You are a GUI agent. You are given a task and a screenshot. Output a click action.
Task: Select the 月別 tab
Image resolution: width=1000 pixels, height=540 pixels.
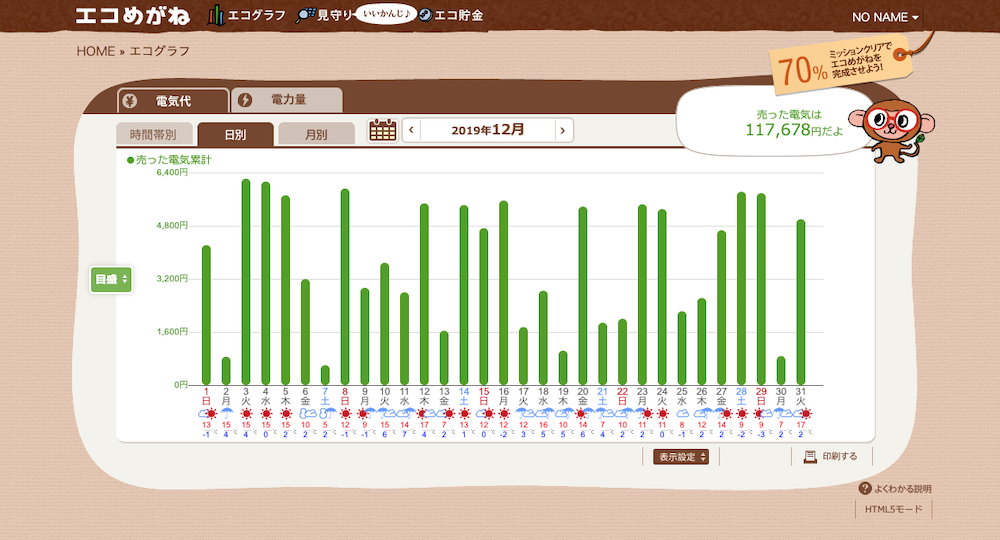[x=316, y=134]
